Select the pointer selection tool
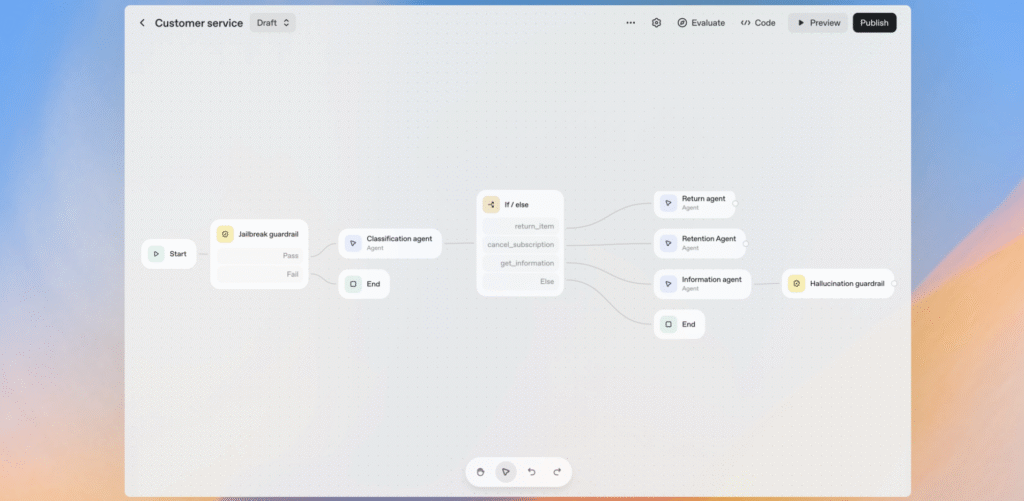The height and width of the screenshot is (501, 1024). pyautogui.click(x=506, y=472)
